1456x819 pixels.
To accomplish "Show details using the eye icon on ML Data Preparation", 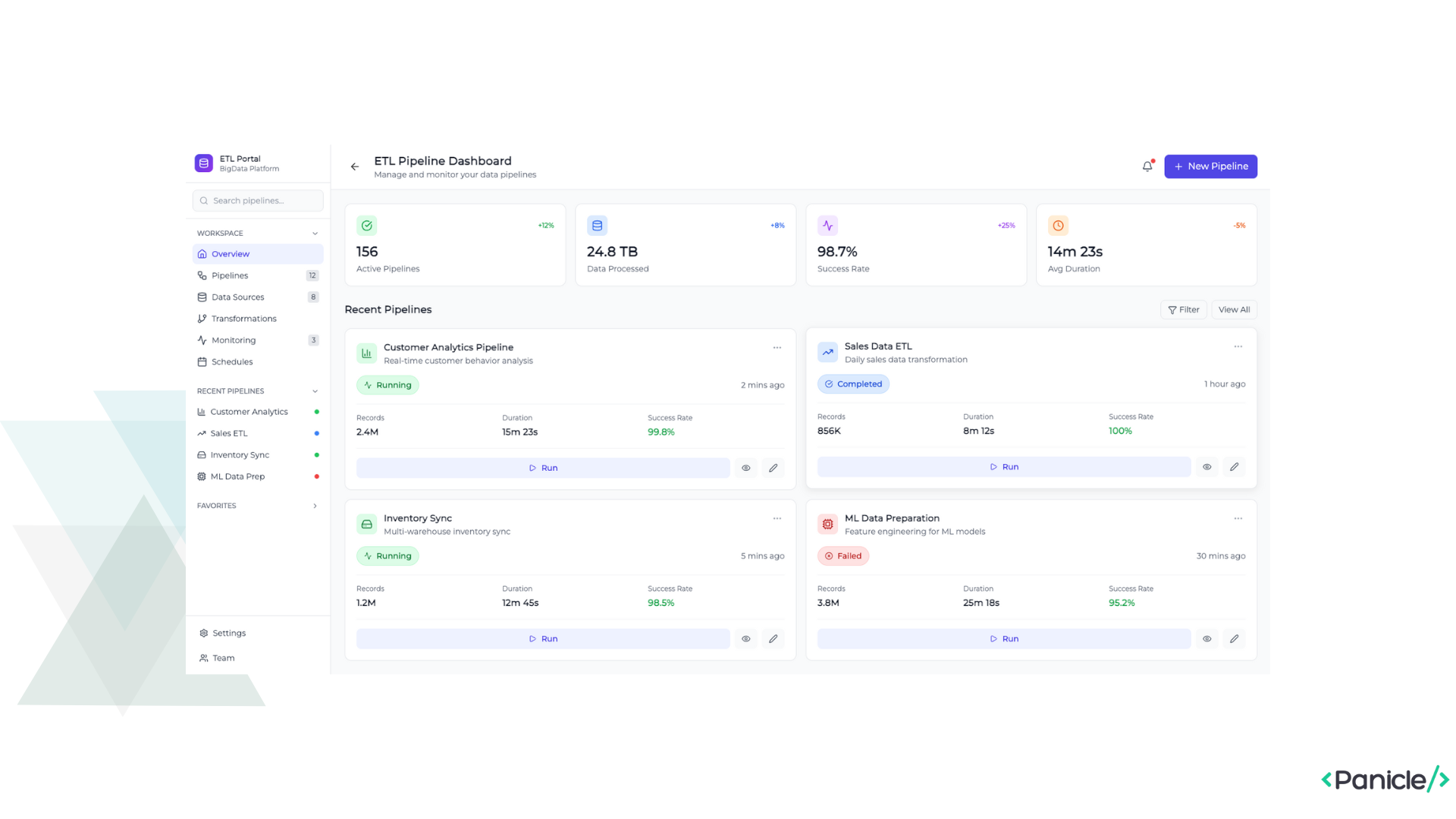I will click(x=1207, y=639).
